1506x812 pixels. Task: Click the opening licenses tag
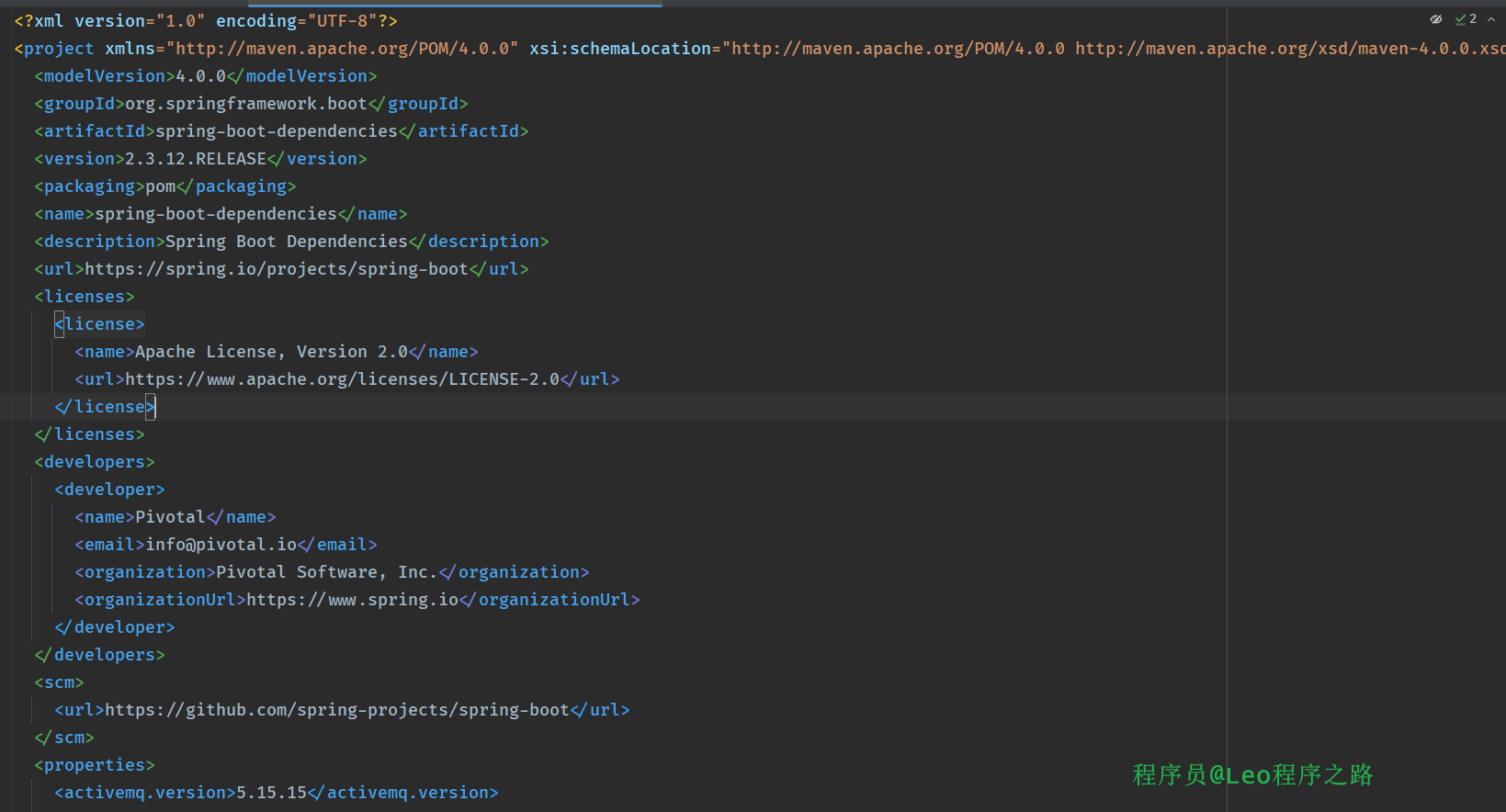tap(85, 297)
